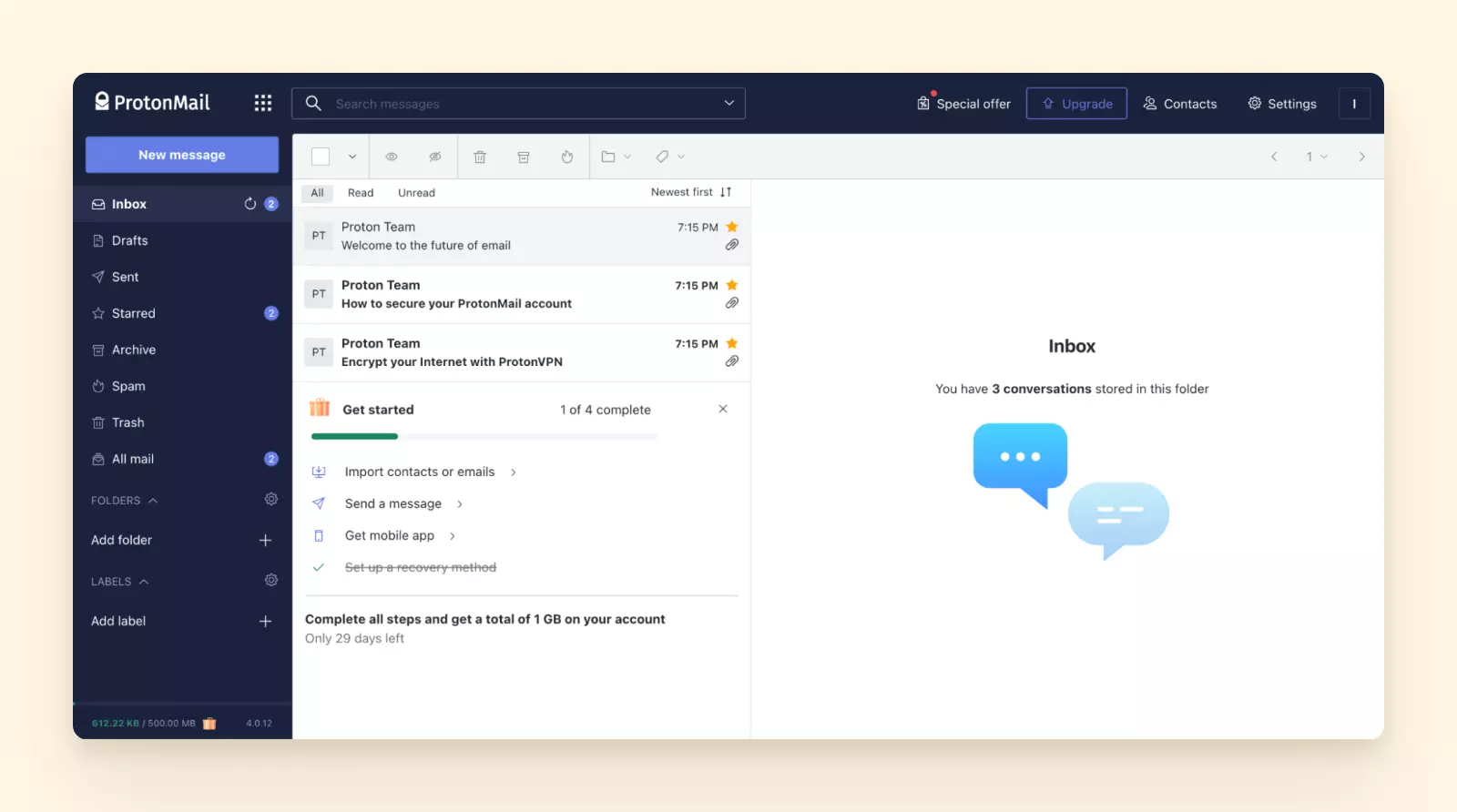Open the All mail folder
Image resolution: width=1457 pixels, height=812 pixels.
182,459
